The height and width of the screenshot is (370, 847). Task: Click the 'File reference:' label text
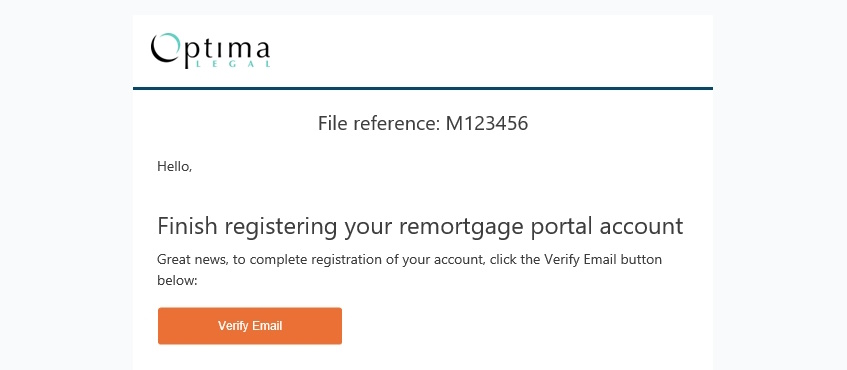[379, 124]
